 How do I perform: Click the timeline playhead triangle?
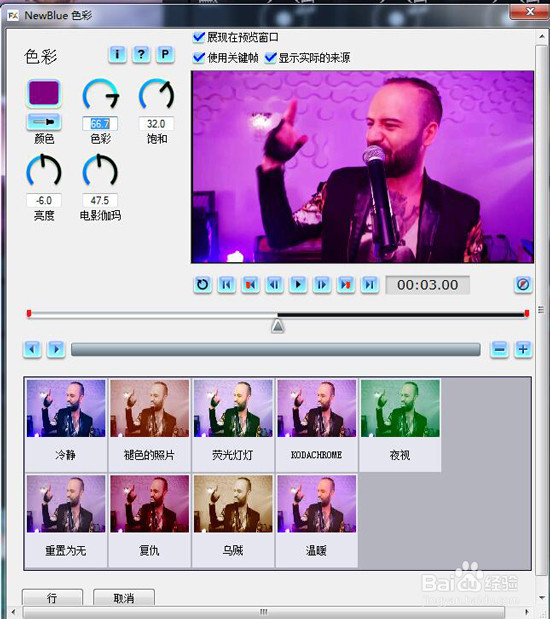click(278, 326)
